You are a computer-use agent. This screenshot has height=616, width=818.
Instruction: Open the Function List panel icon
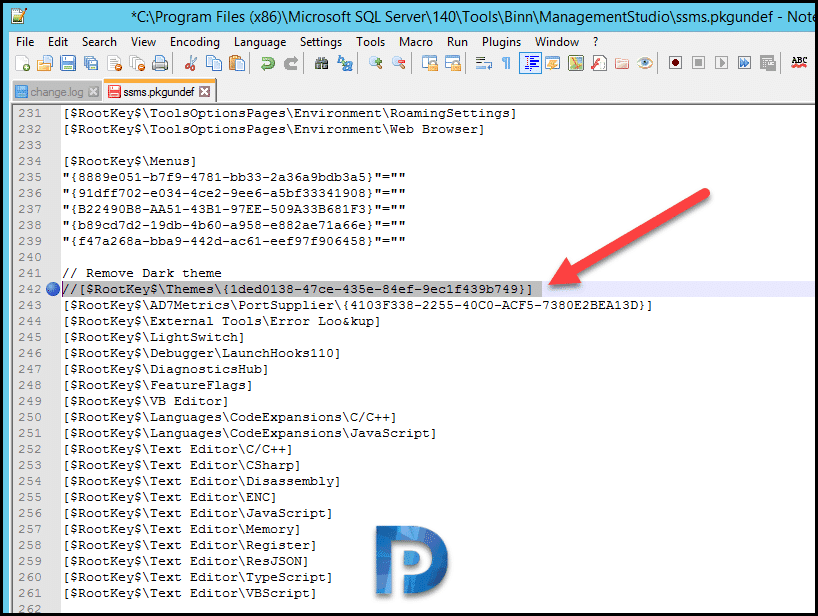599,63
